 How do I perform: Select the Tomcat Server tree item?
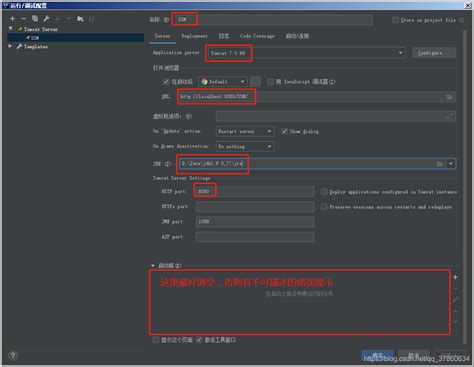point(40,29)
